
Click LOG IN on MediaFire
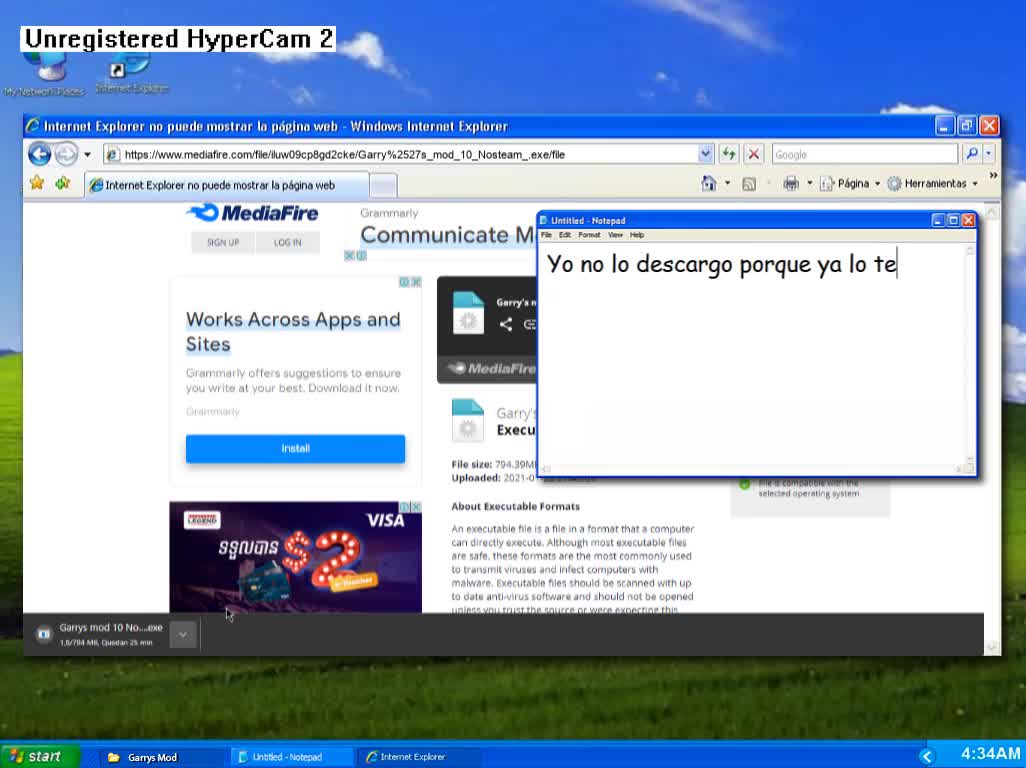point(288,242)
